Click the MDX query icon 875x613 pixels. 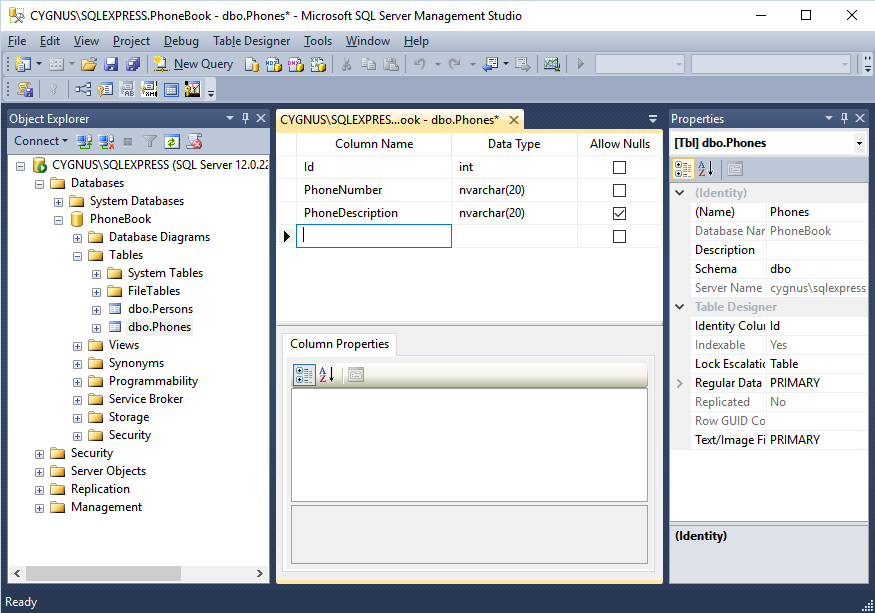(274, 64)
